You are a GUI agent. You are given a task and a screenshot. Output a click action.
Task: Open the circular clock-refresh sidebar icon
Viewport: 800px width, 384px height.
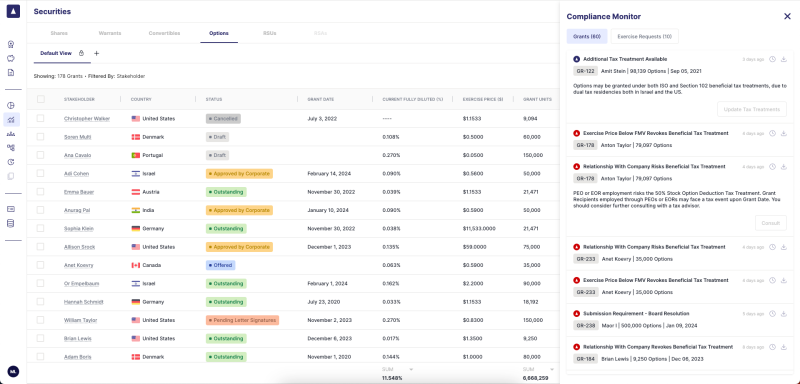coord(11,162)
